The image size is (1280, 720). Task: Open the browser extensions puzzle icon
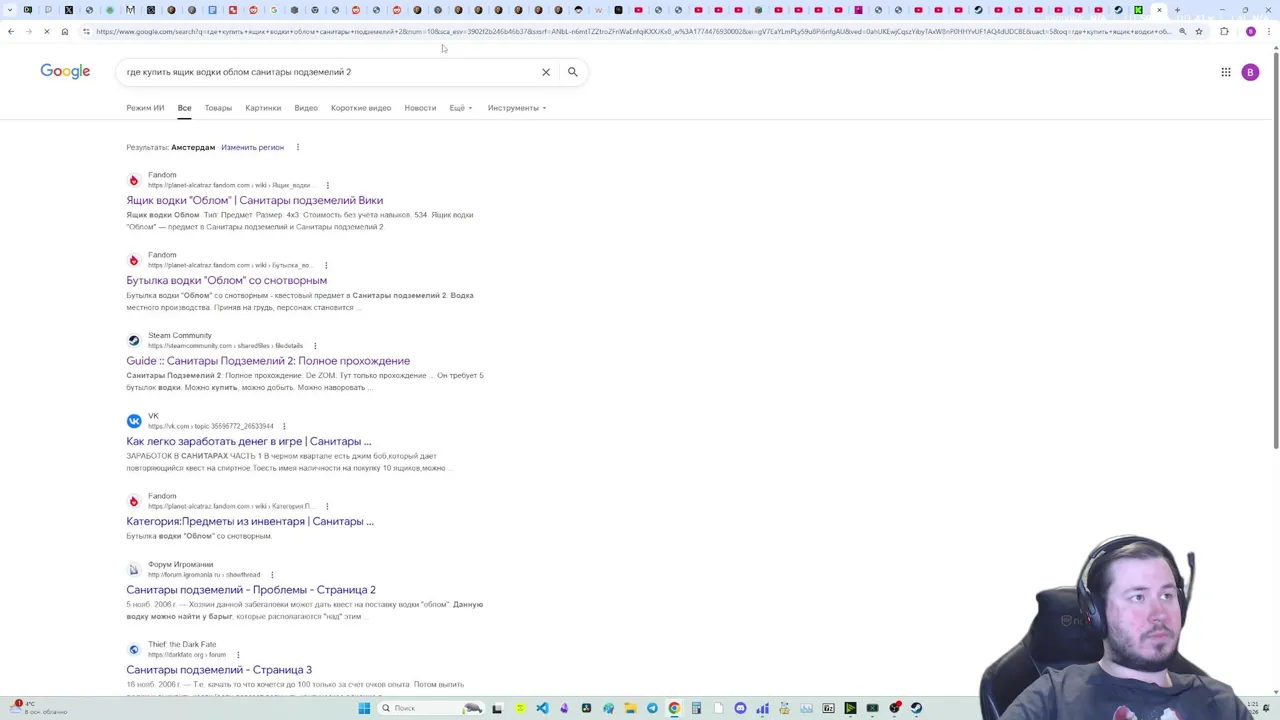tap(1224, 32)
